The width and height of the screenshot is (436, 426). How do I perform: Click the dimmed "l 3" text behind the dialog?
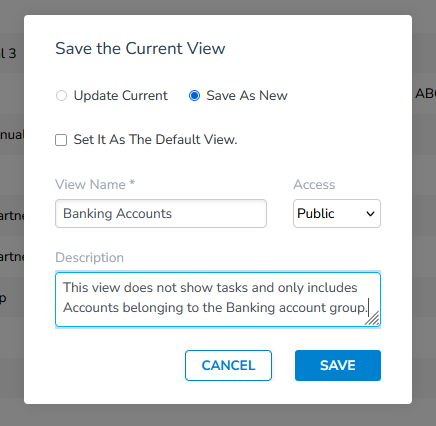(x=8, y=53)
